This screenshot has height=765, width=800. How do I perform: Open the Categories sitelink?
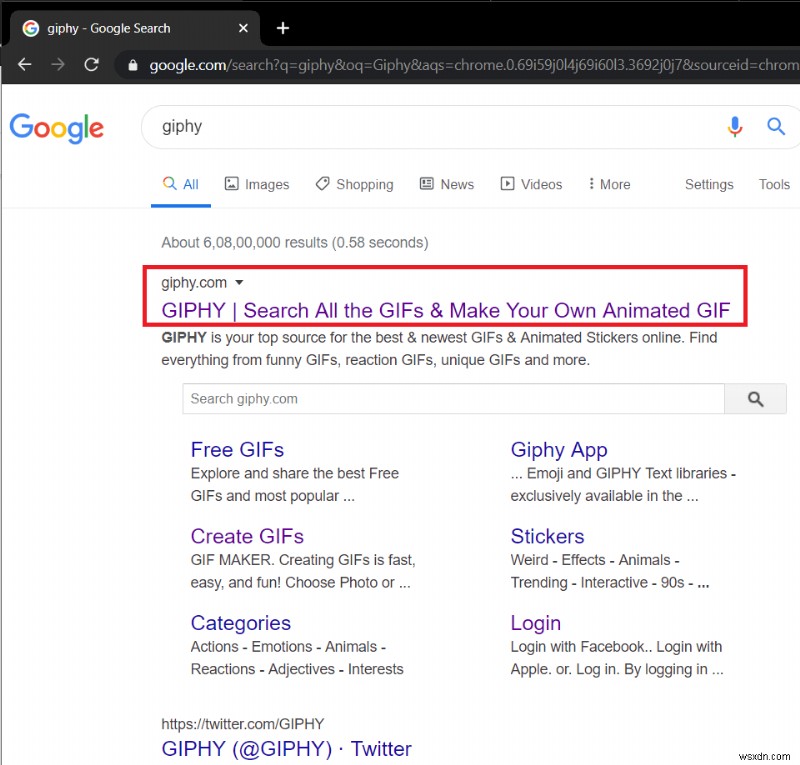point(241,623)
